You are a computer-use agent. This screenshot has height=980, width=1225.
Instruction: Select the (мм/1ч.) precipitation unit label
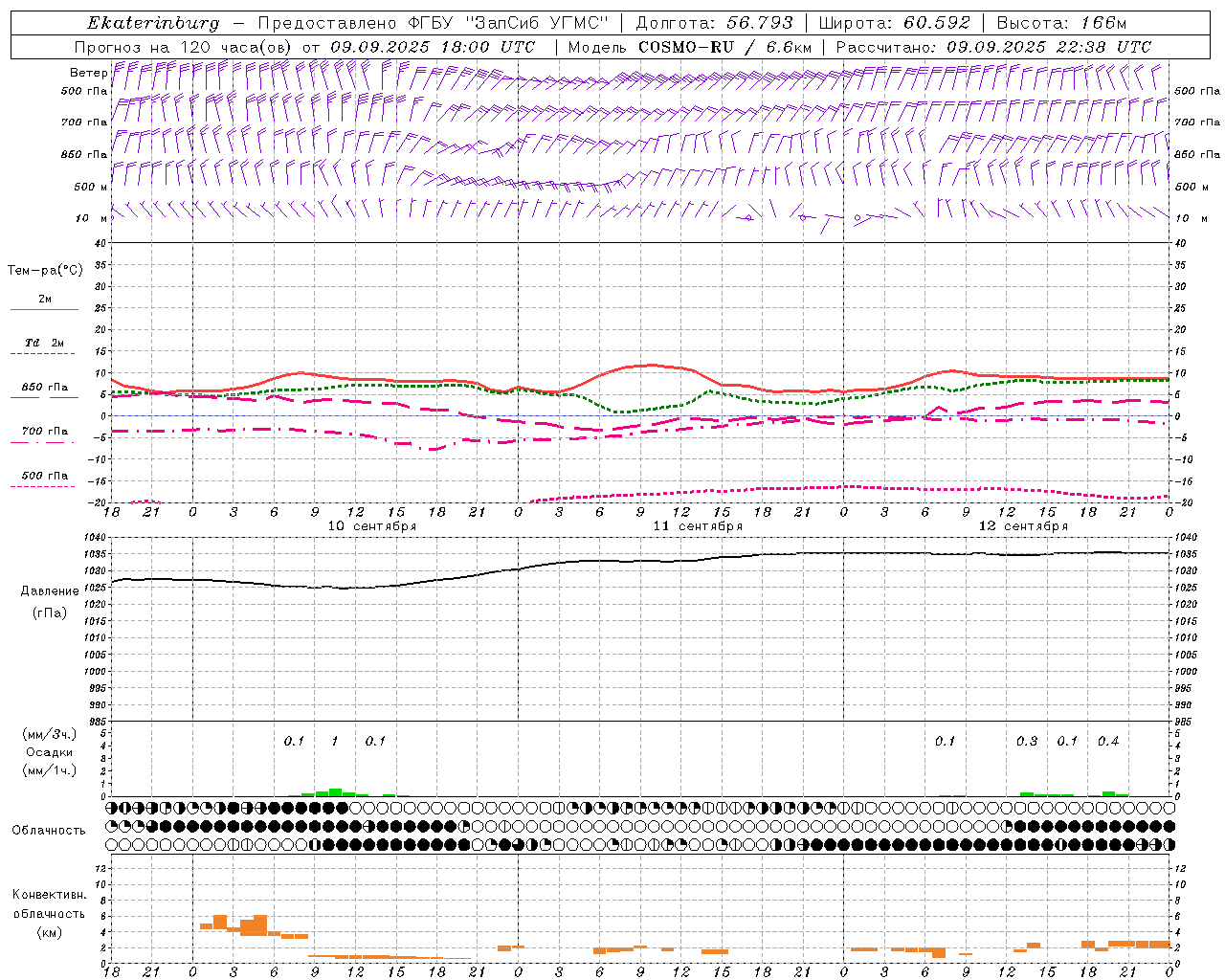[x=49, y=770]
